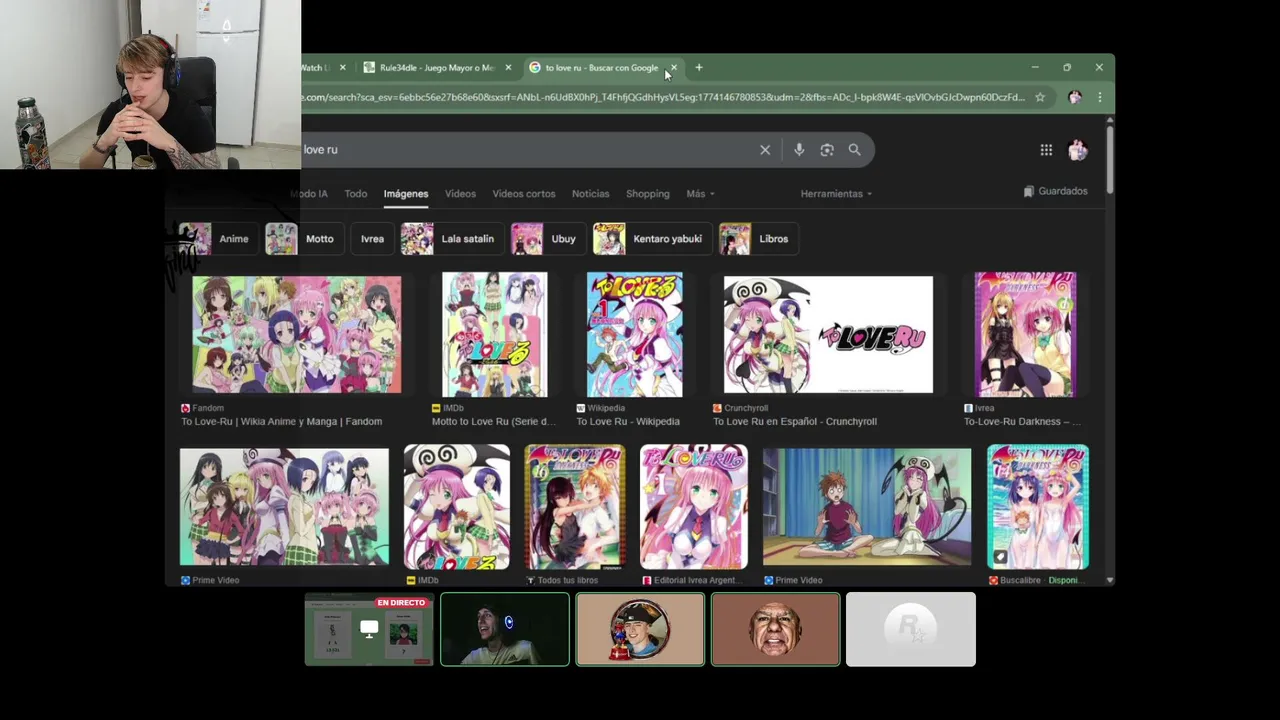Close the Rule34dle tab
Viewport: 1280px width, 720px height.
tap(508, 68)
